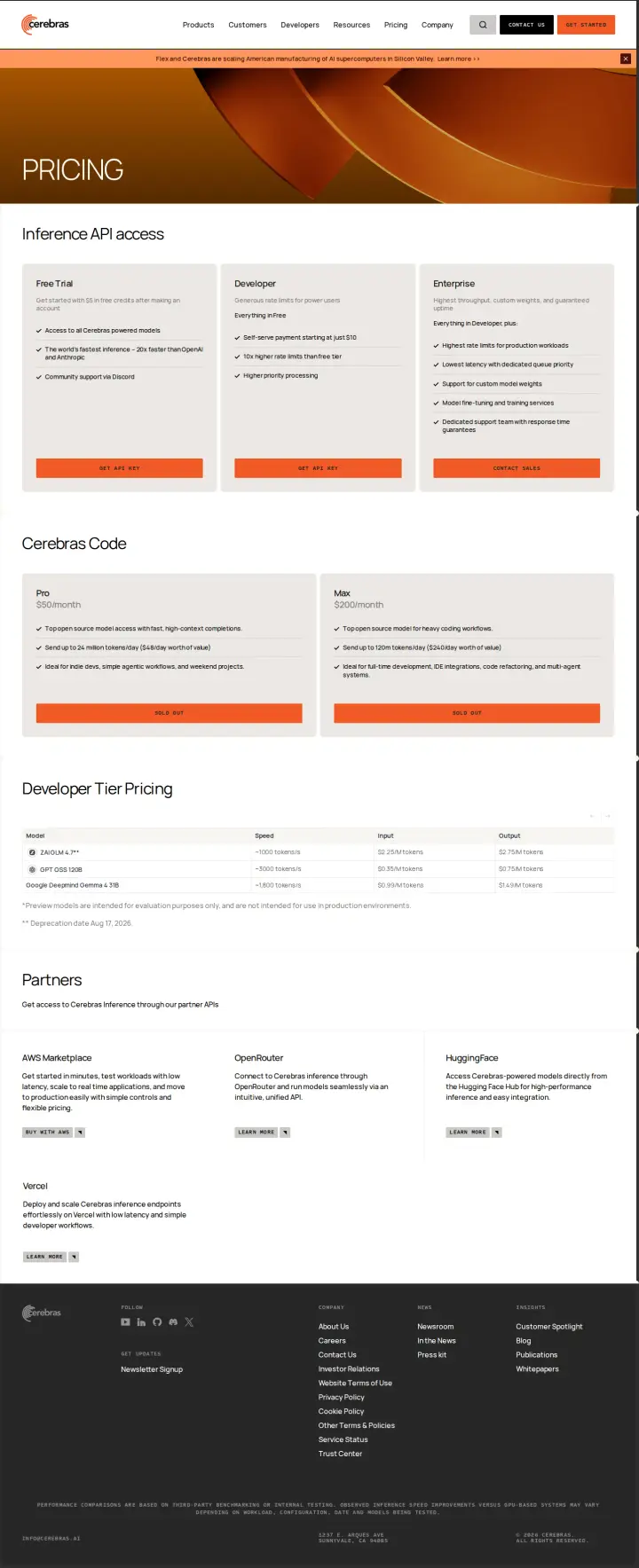This screenshot has height=1568, width=639.
Task: Get API key for Free Trial plan
Action: click(120, 468)
